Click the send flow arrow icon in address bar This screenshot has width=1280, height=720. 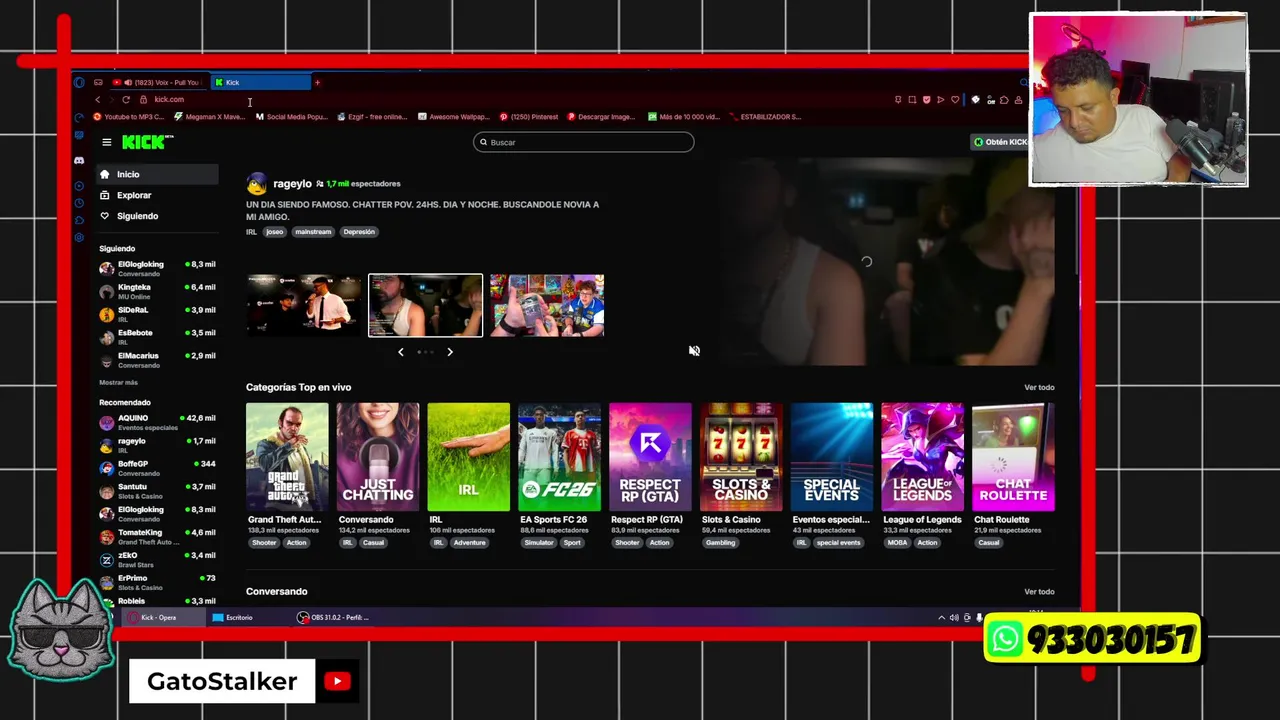pos(940,100)
